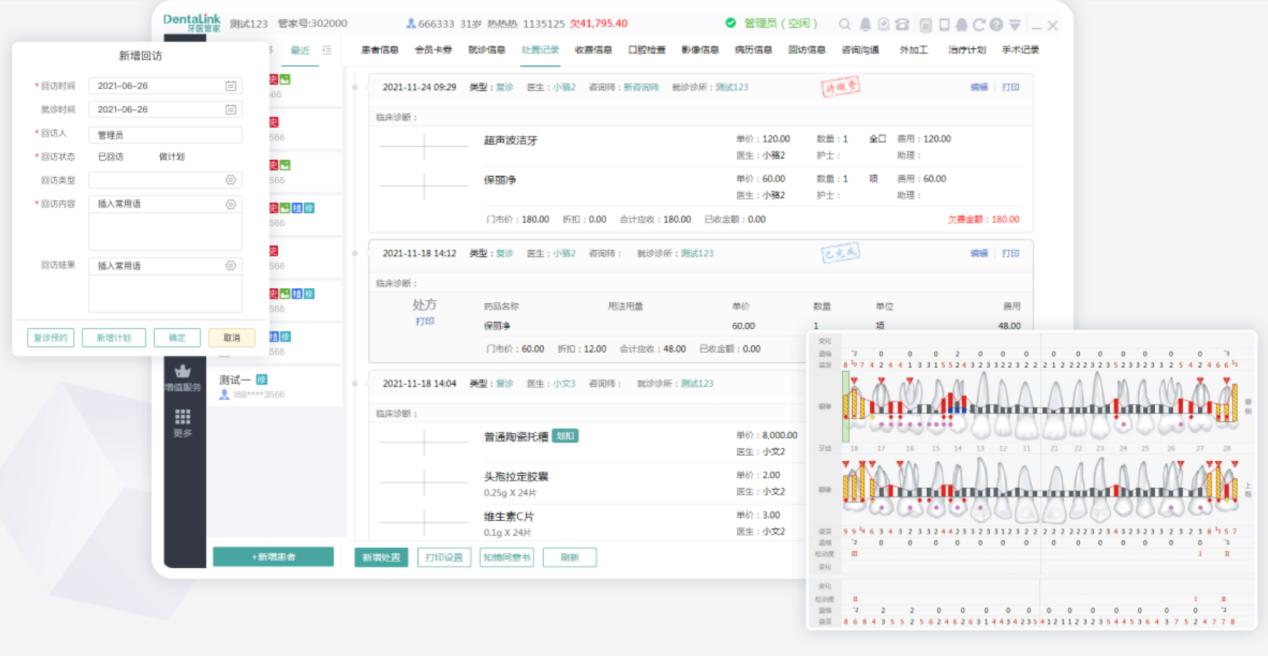Viewport: 1268px width, 656px height.
Task: Confirm follow-up with 确定 button
Action: click(x=177, y=338)
